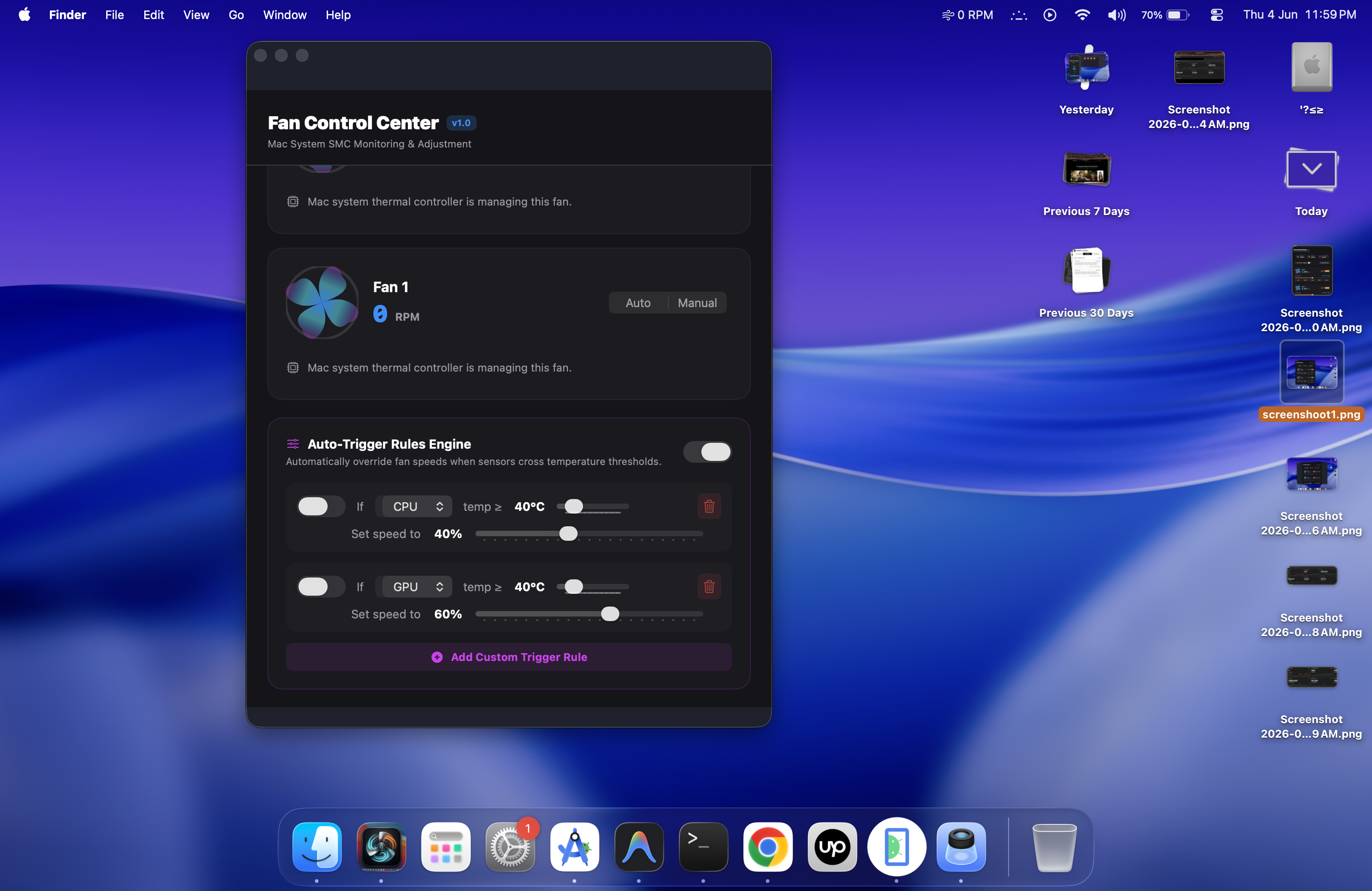The width and height of the screenshot is (1372, 891).
Task: Click the date and time in menu bar
Action: [1299, 15]
